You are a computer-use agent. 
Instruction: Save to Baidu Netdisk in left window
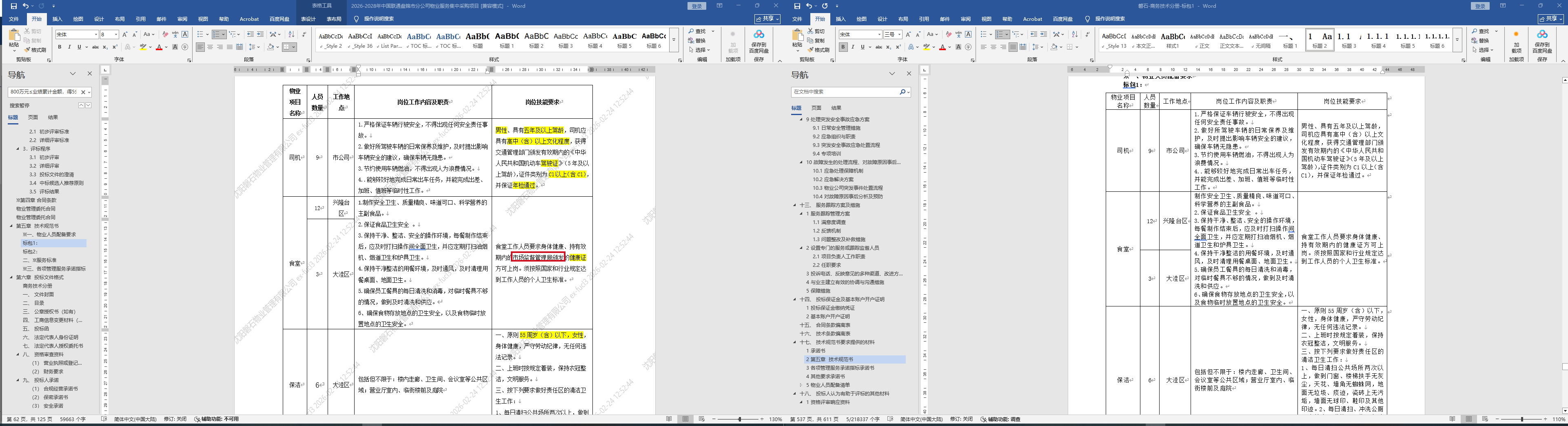click(758, 41)
